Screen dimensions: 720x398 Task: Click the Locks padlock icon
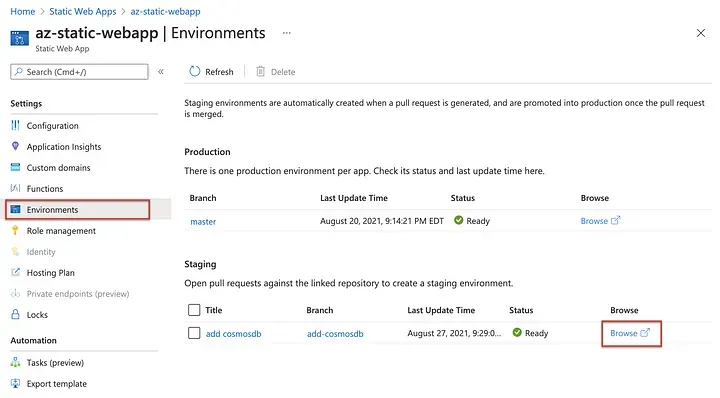(16, 314)
